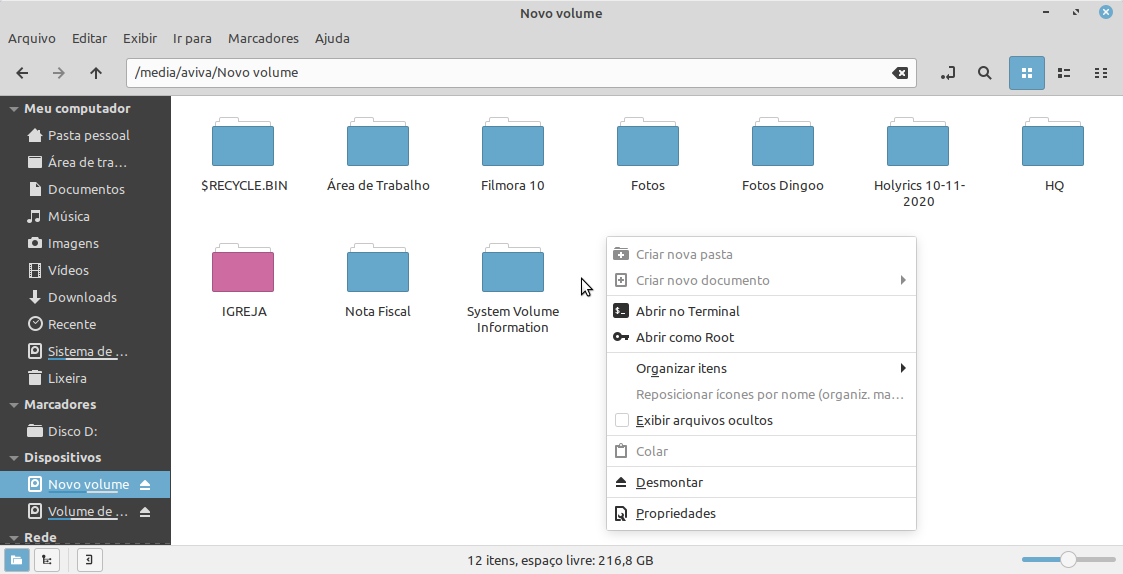Eject the Volume de... device
1123x574 pixels.
tap(145, 512)
